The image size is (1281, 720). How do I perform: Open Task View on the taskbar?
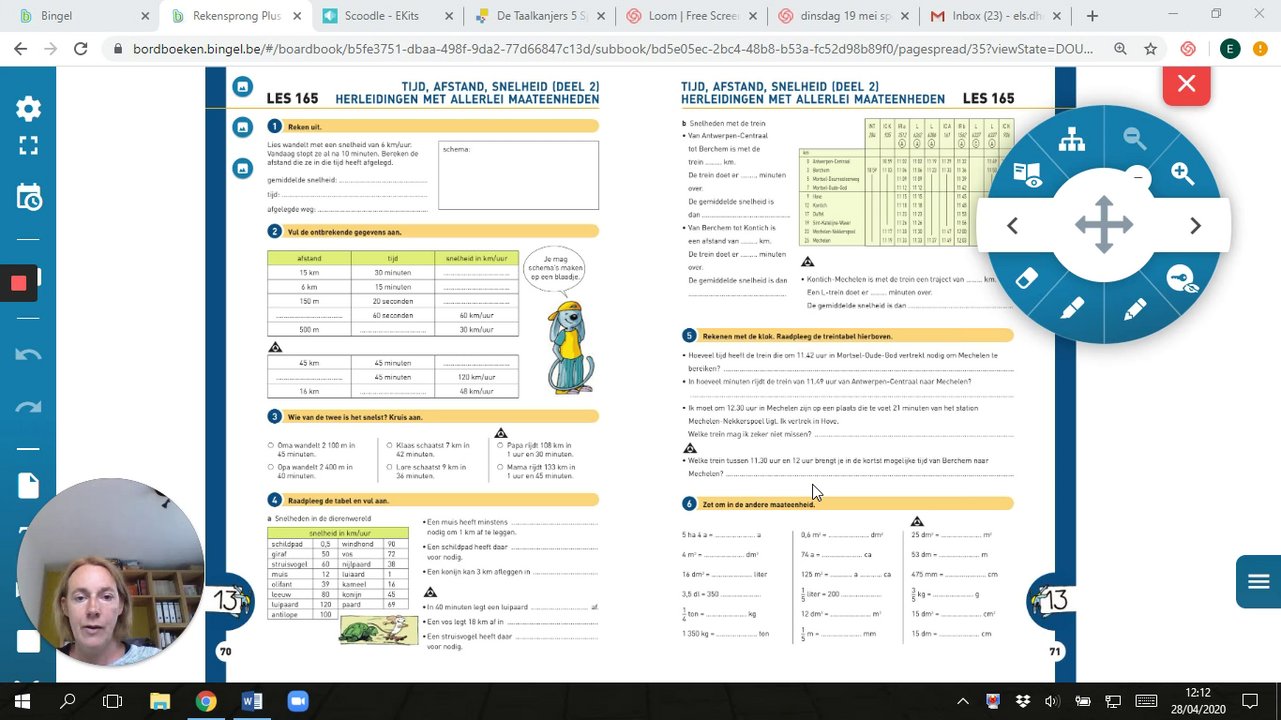coord(113,702)
